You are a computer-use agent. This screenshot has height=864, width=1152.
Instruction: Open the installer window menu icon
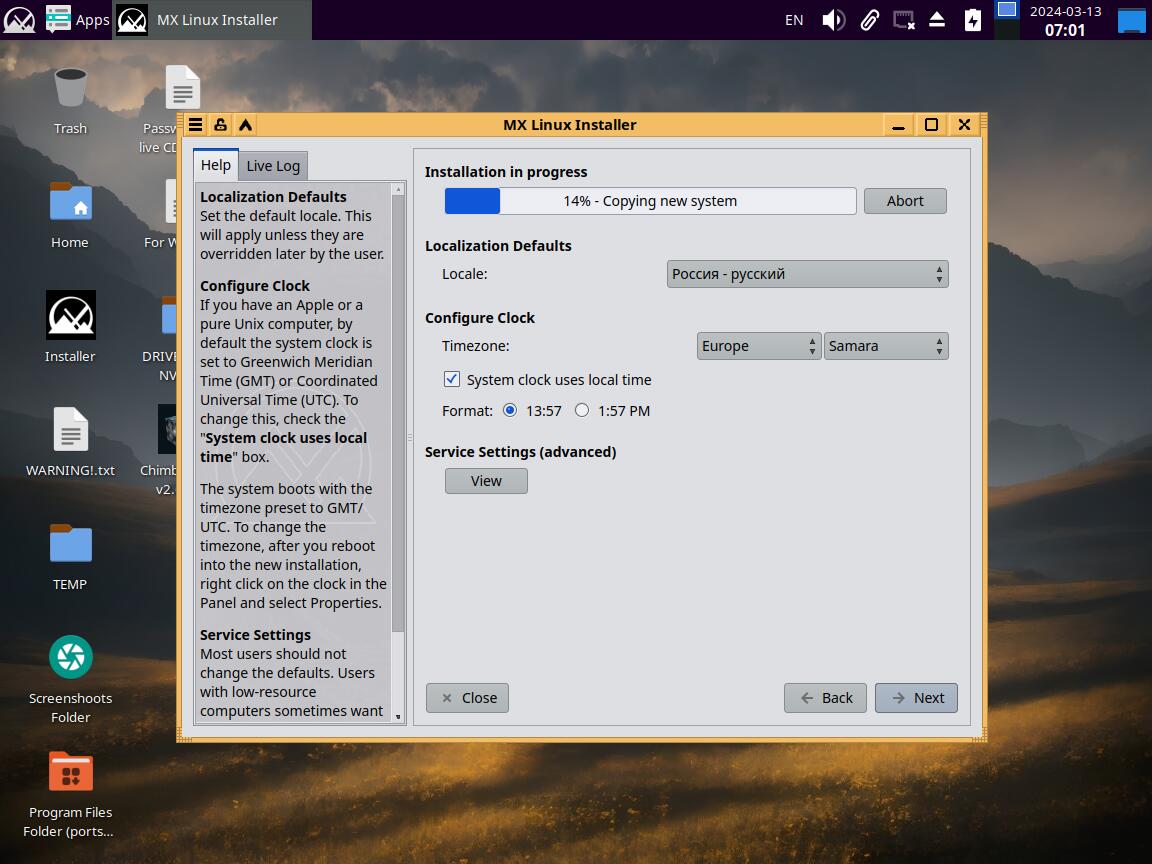click(x=195, y=125)
